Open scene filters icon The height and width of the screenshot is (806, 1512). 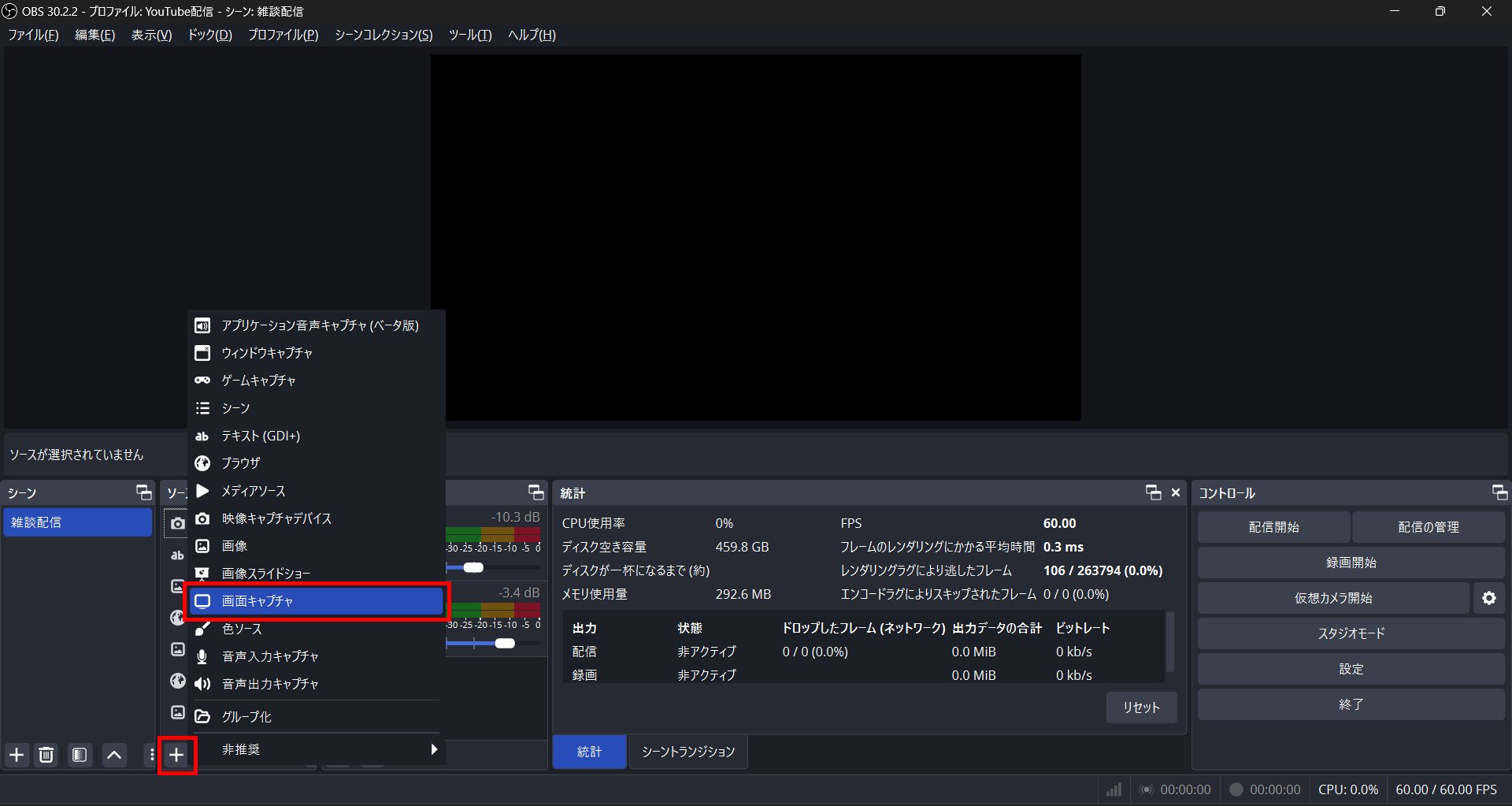coord(80,755)
